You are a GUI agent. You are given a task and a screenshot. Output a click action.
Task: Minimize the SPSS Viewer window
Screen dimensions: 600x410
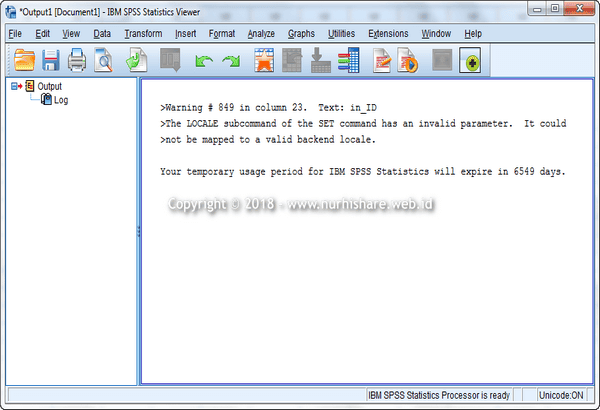537,8
